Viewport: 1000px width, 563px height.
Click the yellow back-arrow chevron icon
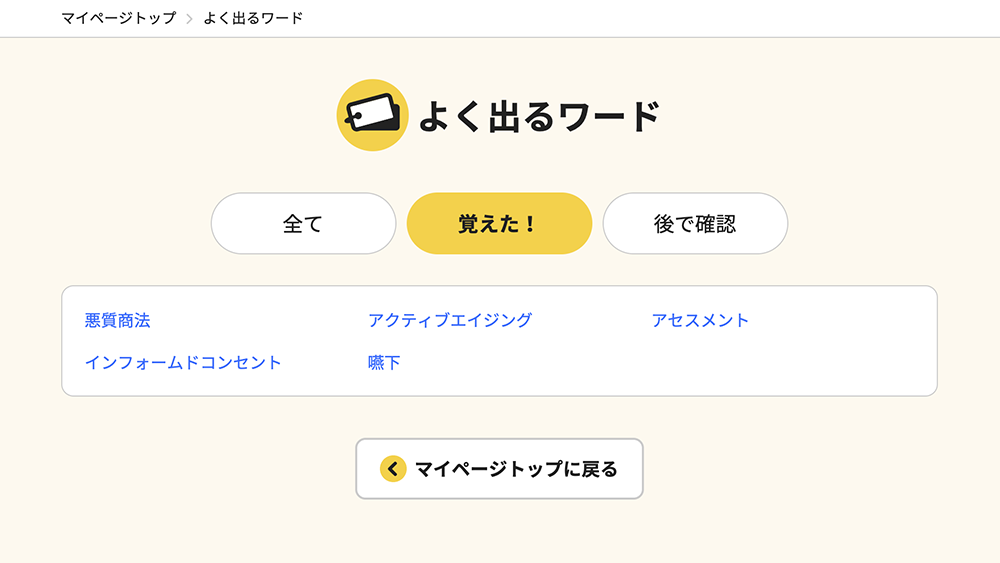pos(393,469)
